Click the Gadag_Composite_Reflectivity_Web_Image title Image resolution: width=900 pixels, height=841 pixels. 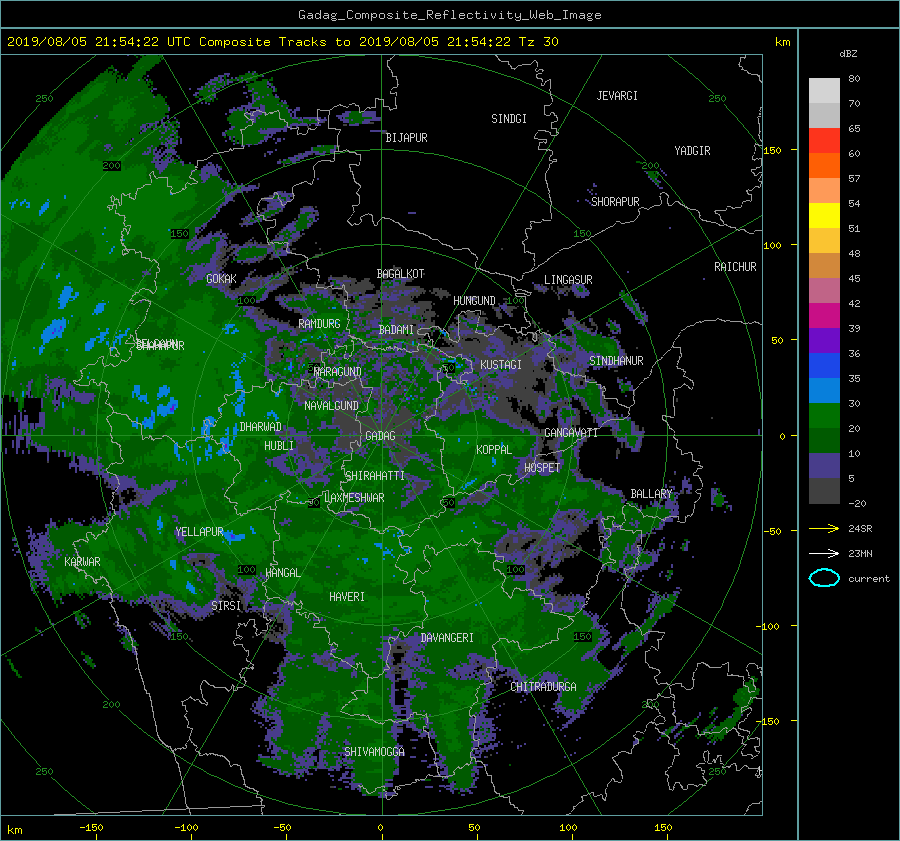(x=449, y=15)
